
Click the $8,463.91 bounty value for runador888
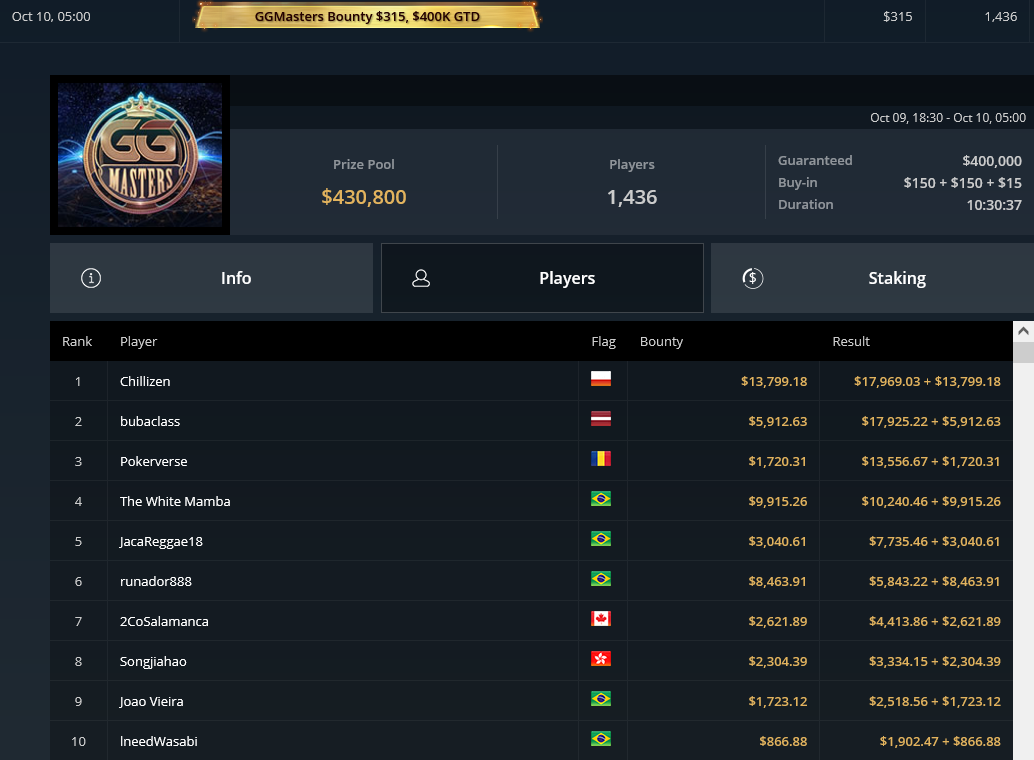tap(777, 582)
